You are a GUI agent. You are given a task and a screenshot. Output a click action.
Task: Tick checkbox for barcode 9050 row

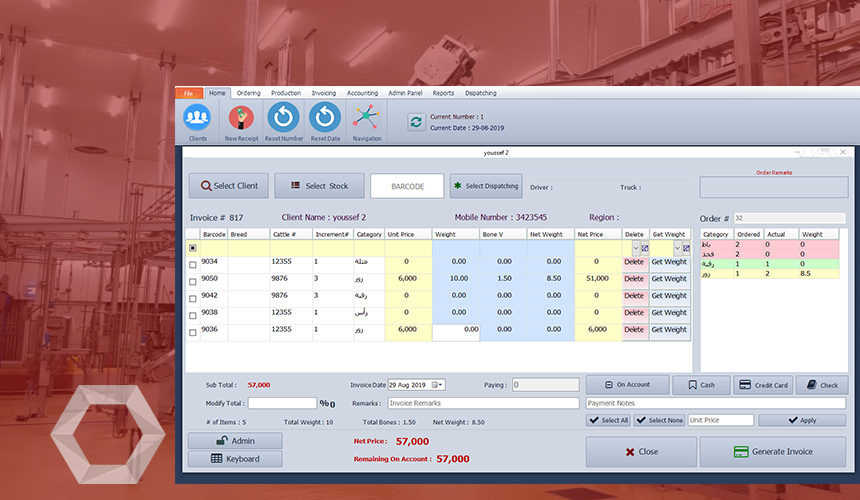click(x=193, y=282)
